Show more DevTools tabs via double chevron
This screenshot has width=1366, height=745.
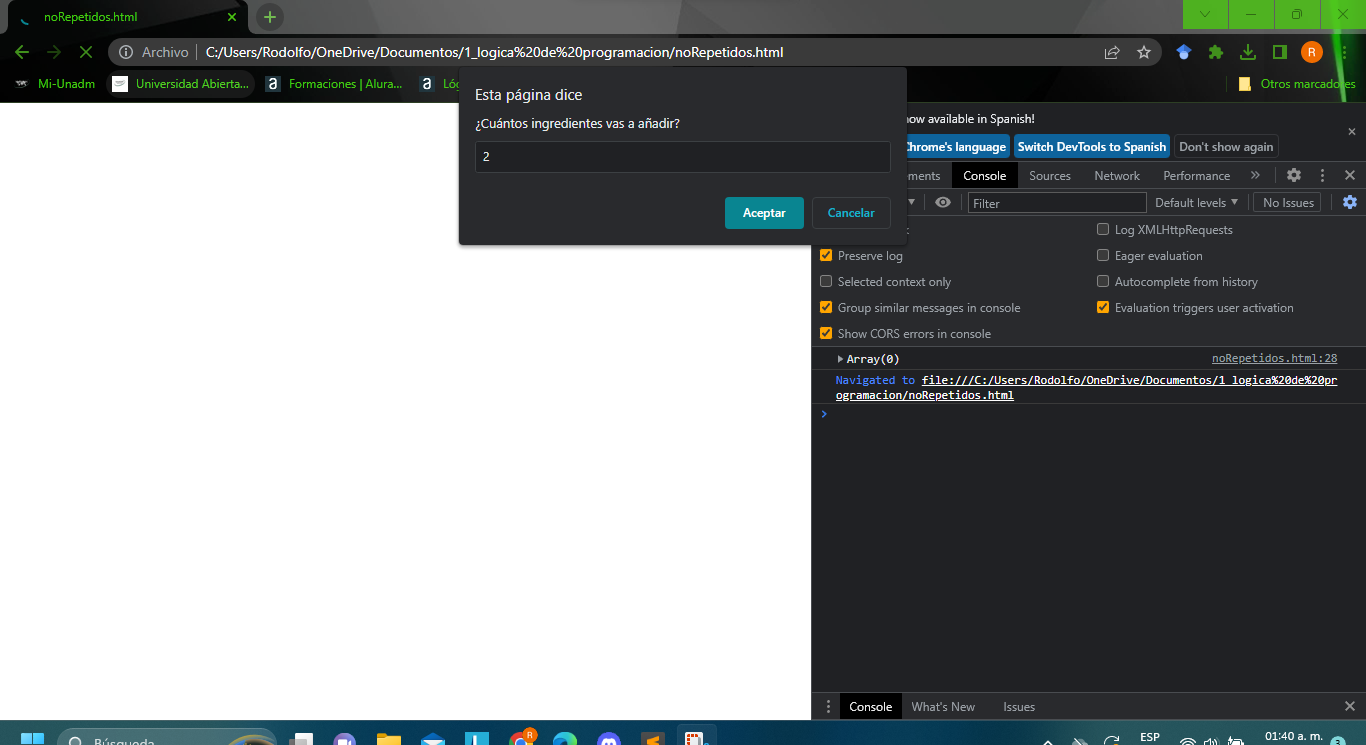[1255, 175]
